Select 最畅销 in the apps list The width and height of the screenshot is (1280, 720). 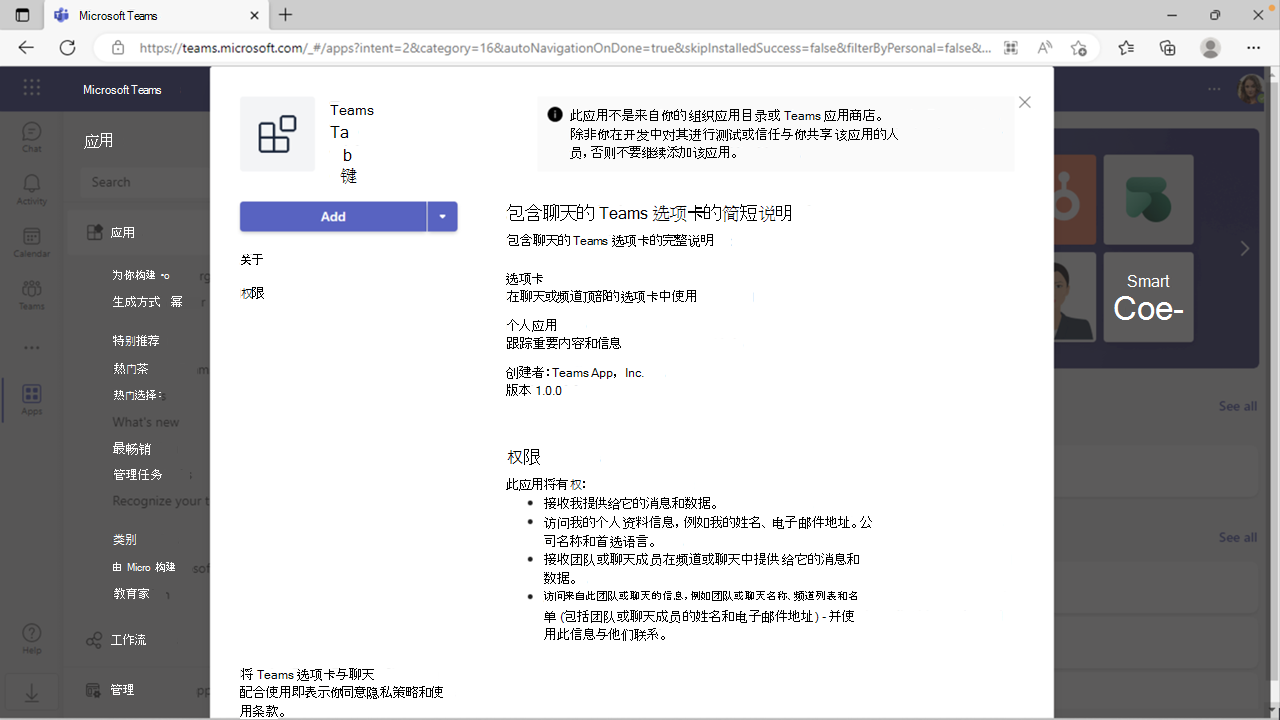(131, 449)
